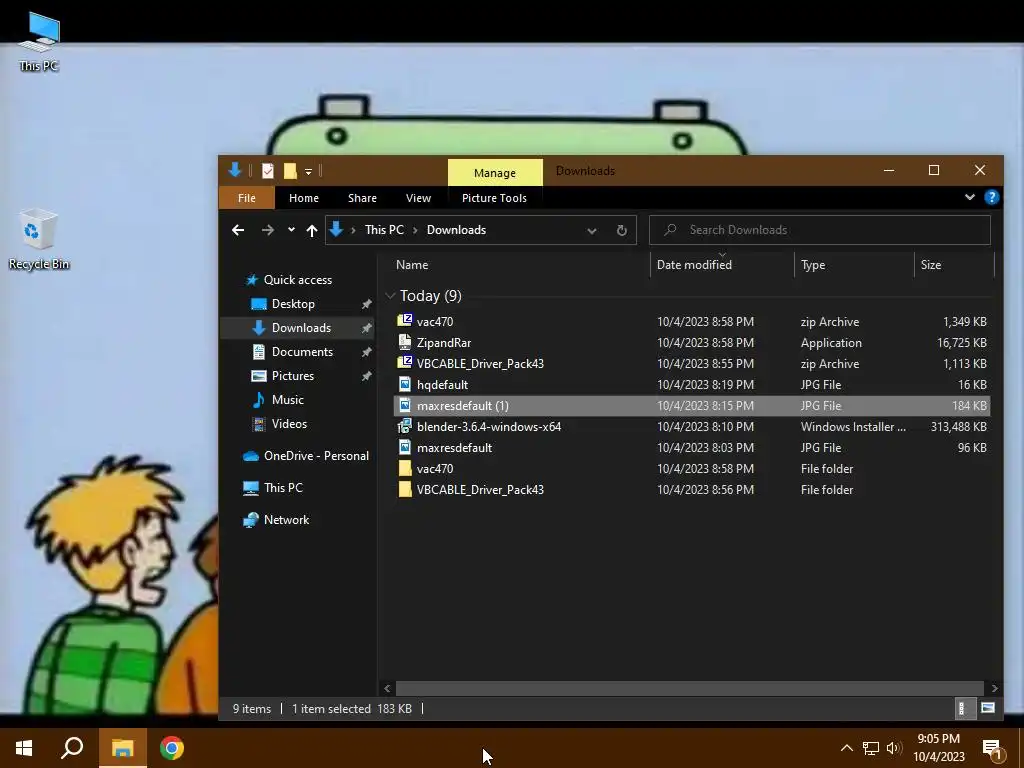Select the hqdefault JPG file
The width and height of the screenshot is (1024, 768).
tap(692, 385)
